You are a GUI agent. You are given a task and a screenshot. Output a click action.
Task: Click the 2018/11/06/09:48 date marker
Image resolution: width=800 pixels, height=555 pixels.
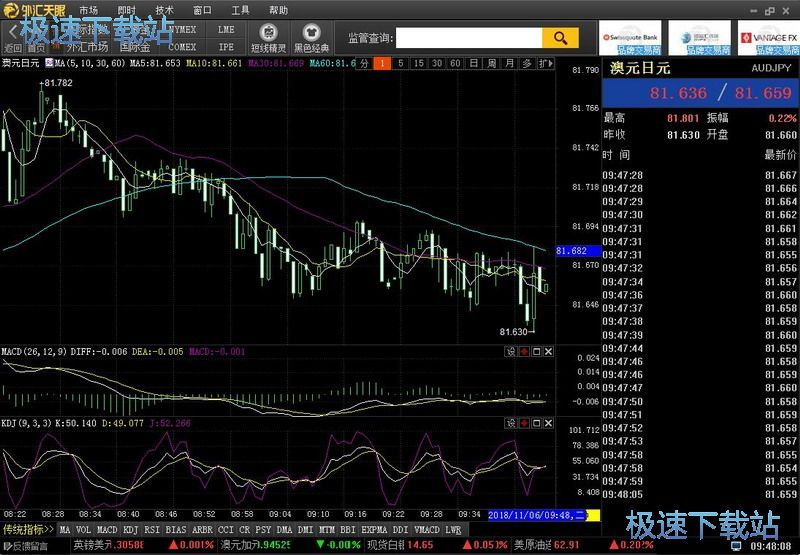pos(539,516)
